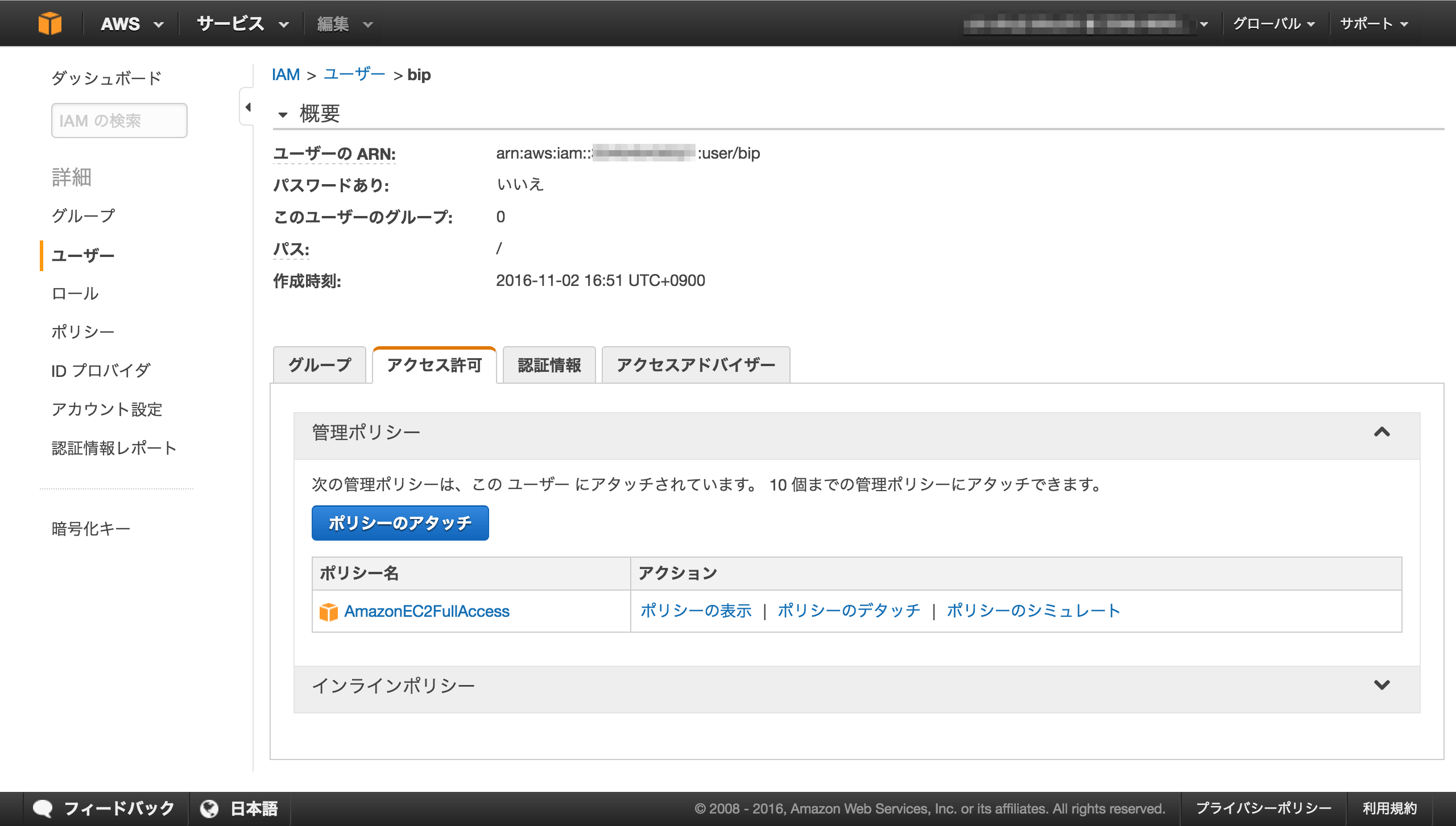Click the フィードバック footer button
The width and height of the screenshot is (1456, 826).
point(105,808)
